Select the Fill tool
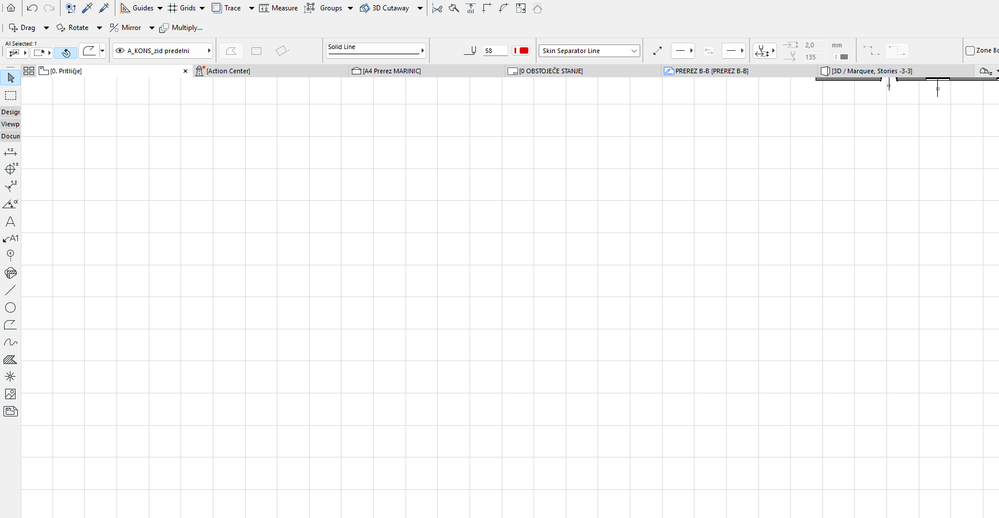 (10, 359)
